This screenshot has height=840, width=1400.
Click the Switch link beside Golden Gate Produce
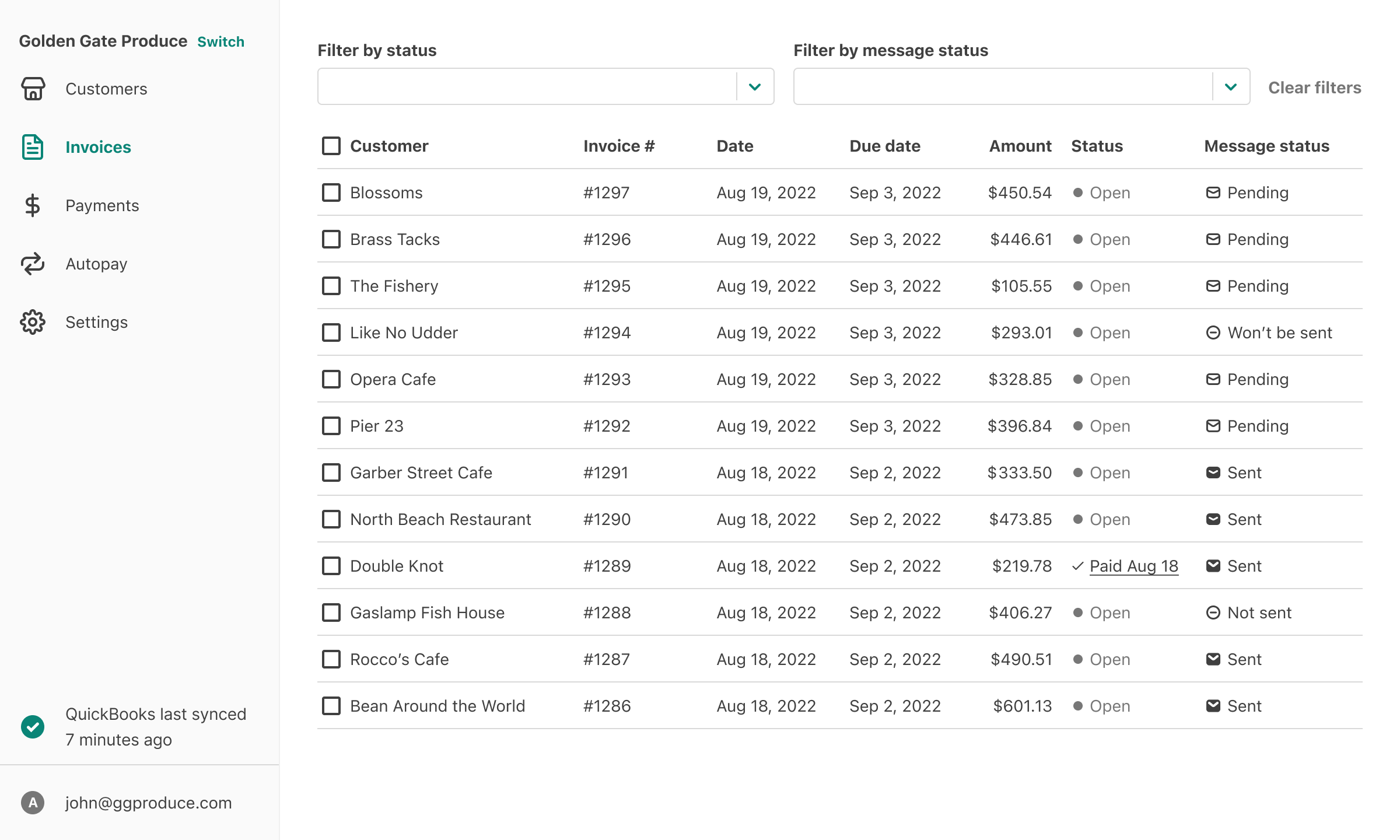coord(220,41)
